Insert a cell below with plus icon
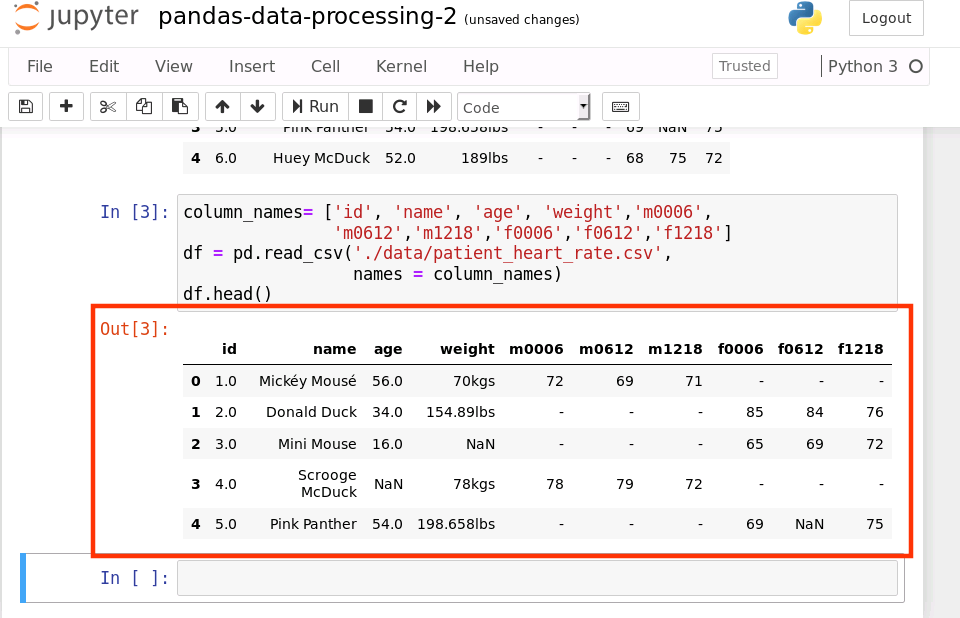Screen dimensions: 960x618 [x=66, y=106]
